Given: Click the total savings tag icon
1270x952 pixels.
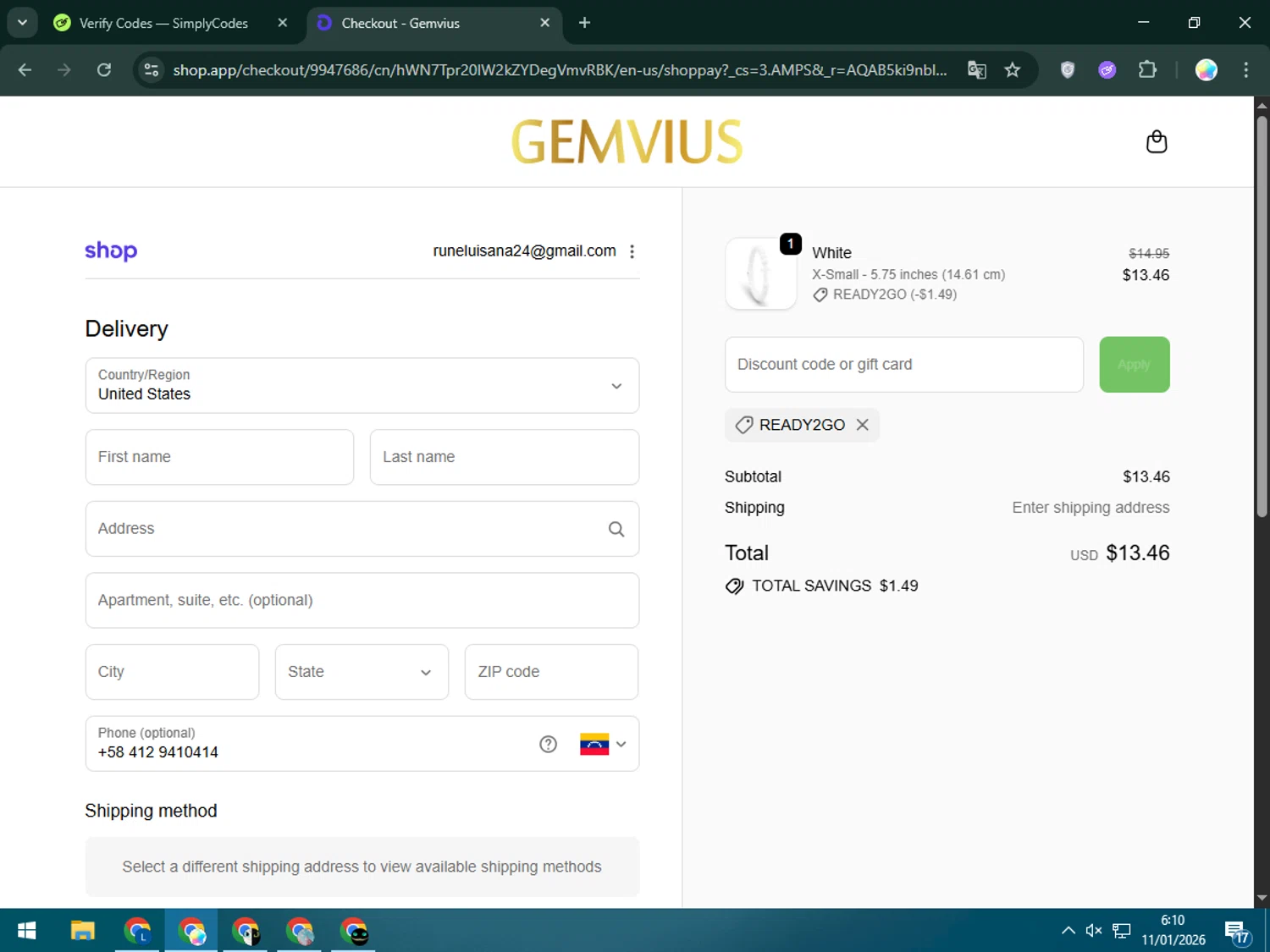Looking at the screenshot, I should (734, 586).
